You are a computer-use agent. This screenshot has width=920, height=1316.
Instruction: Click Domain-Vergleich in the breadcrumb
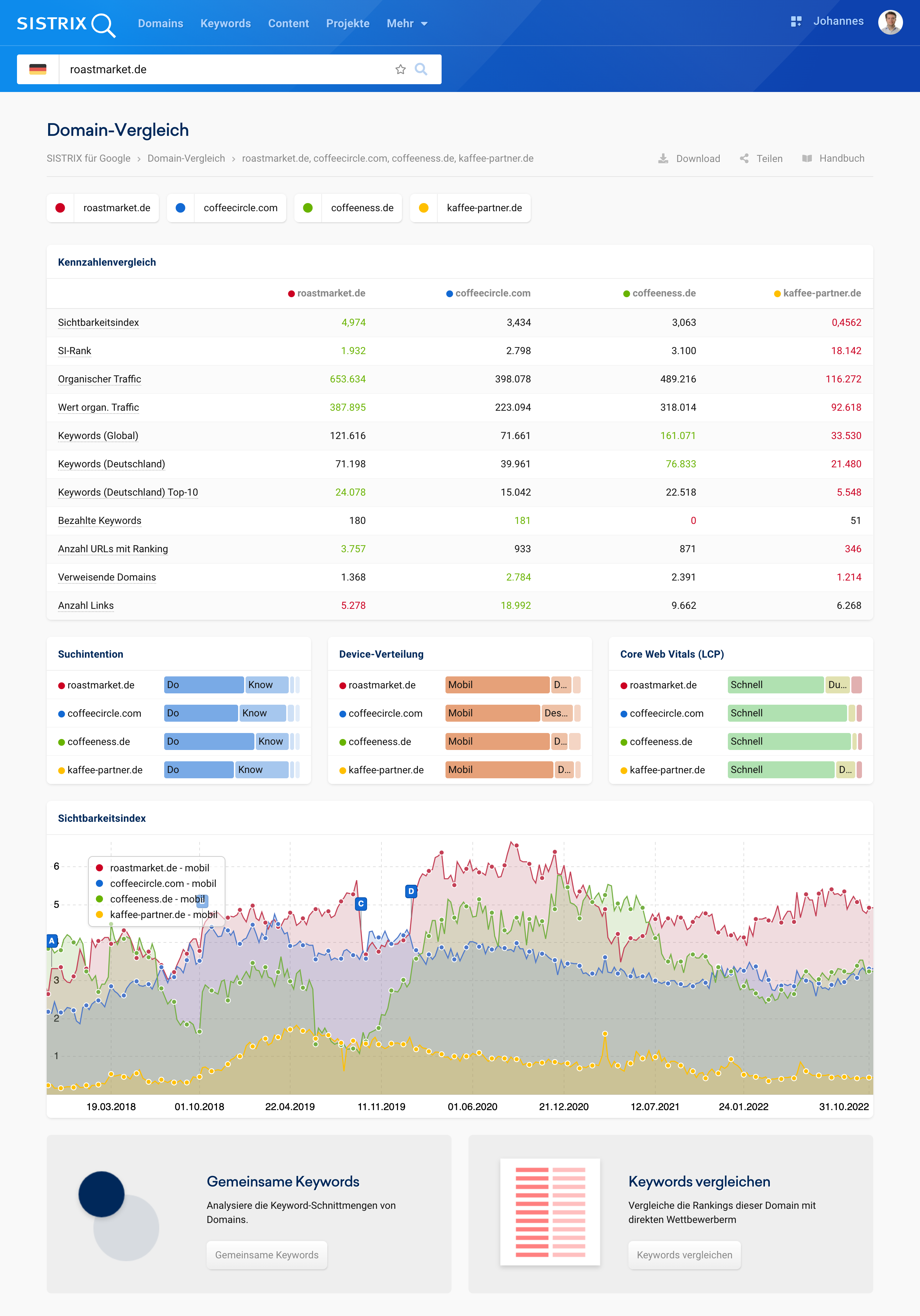(186, 159)
